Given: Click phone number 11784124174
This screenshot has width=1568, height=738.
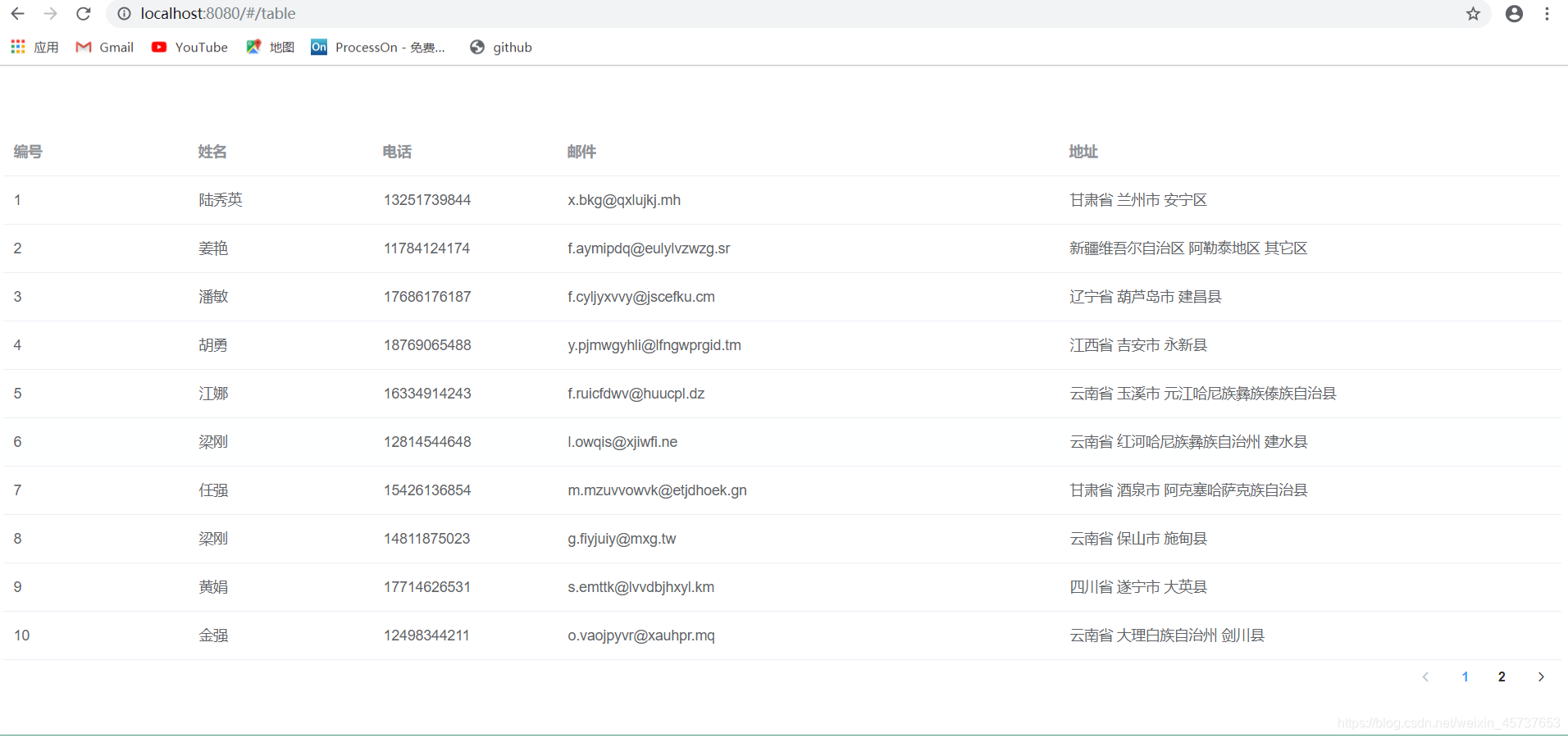Looking at the screenshot, I should (x=427, y=248).
